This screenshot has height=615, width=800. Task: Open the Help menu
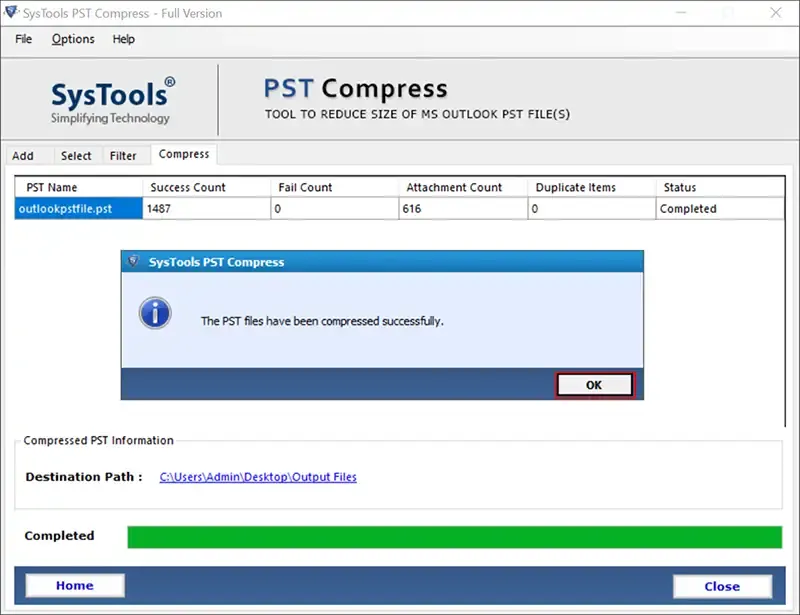click(123, 39)
